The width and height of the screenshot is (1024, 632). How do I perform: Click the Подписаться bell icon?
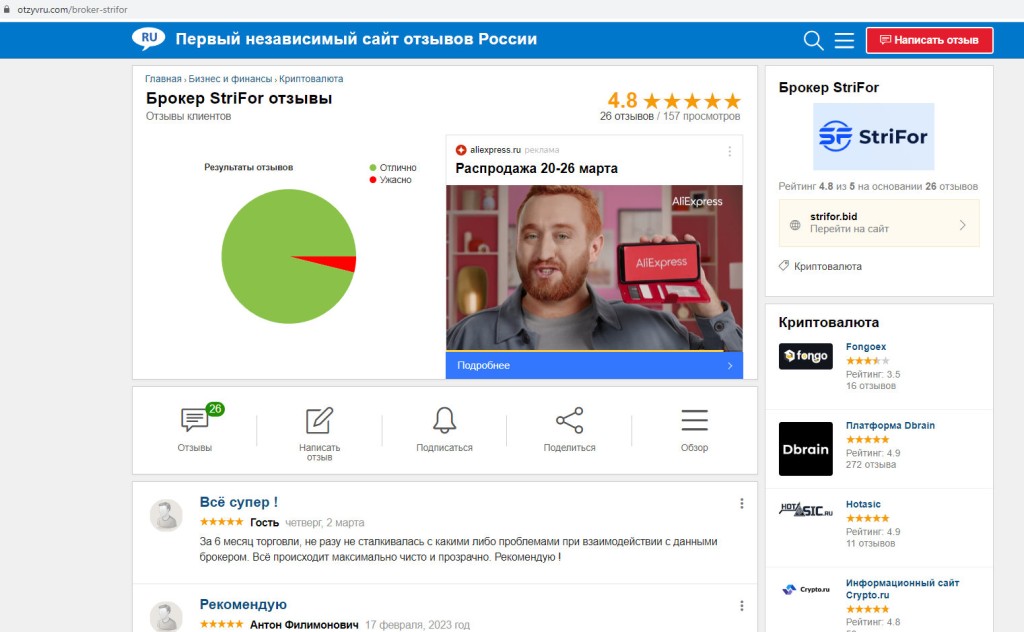pos(444,420)
